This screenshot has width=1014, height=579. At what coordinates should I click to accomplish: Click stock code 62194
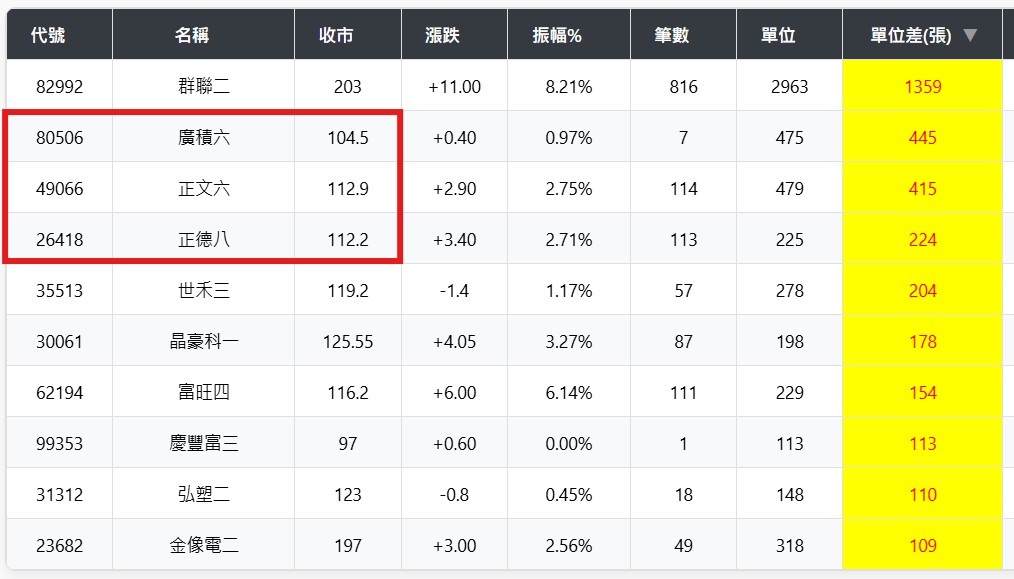tap(59, 393)
